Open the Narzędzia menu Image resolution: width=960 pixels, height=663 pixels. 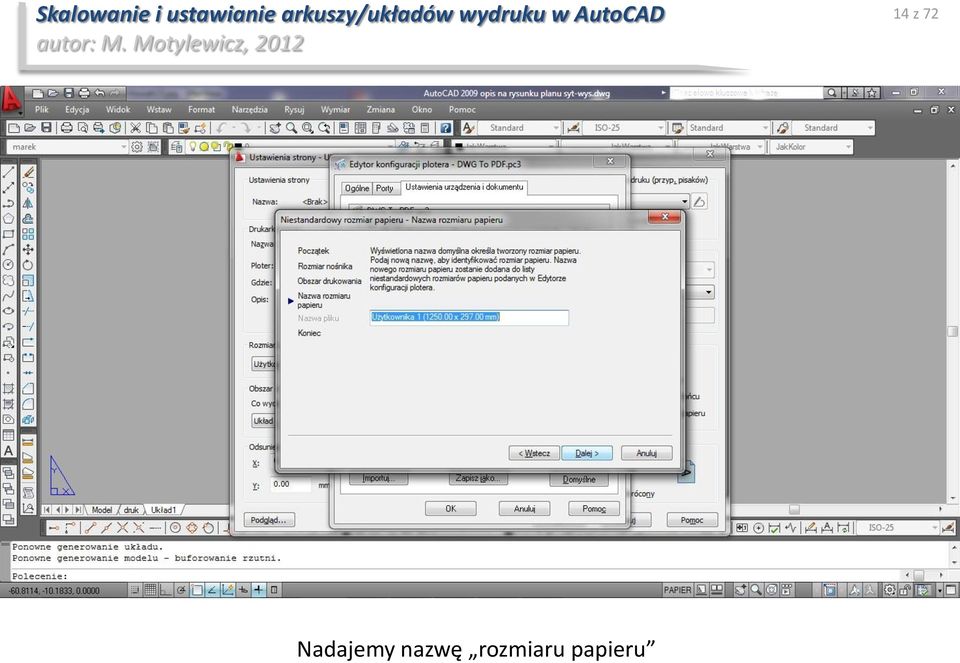[x=250, y=110]
